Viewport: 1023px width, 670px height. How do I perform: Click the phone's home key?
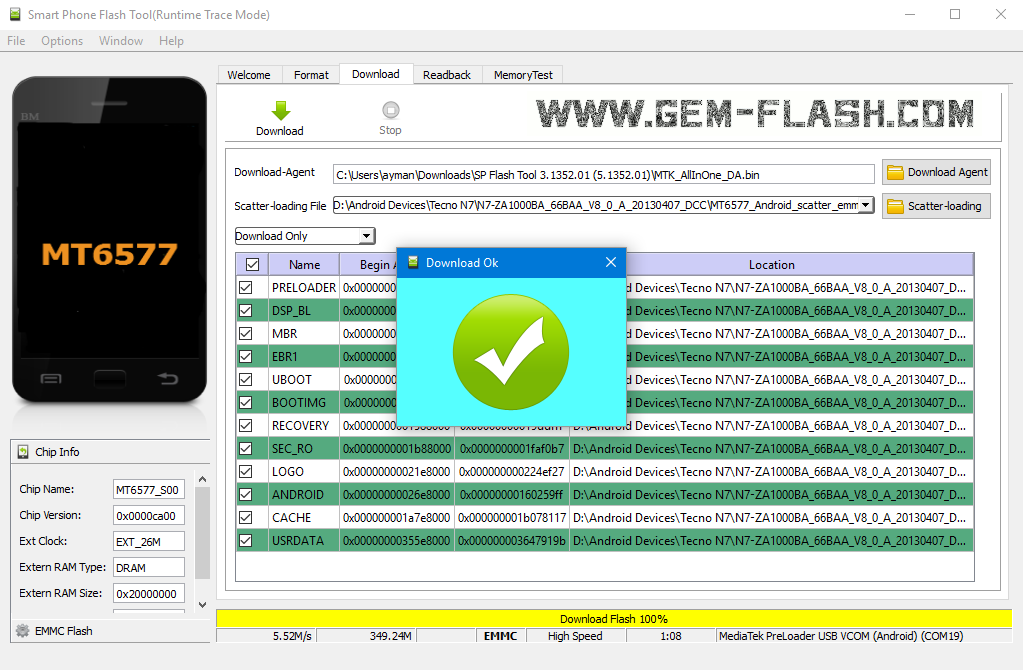click(x=110, y=378)
